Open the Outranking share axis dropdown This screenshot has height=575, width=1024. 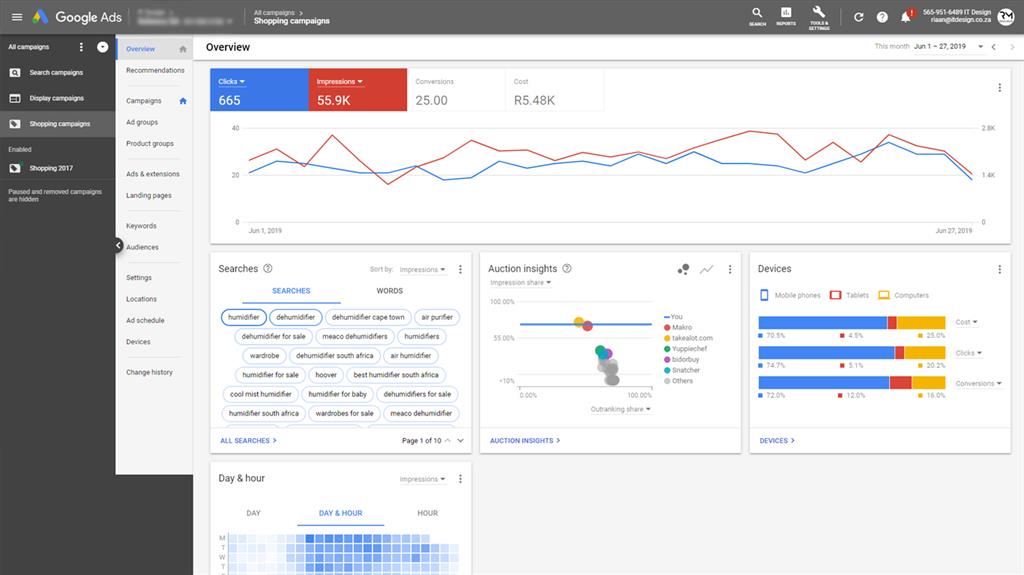pos(620,409)
